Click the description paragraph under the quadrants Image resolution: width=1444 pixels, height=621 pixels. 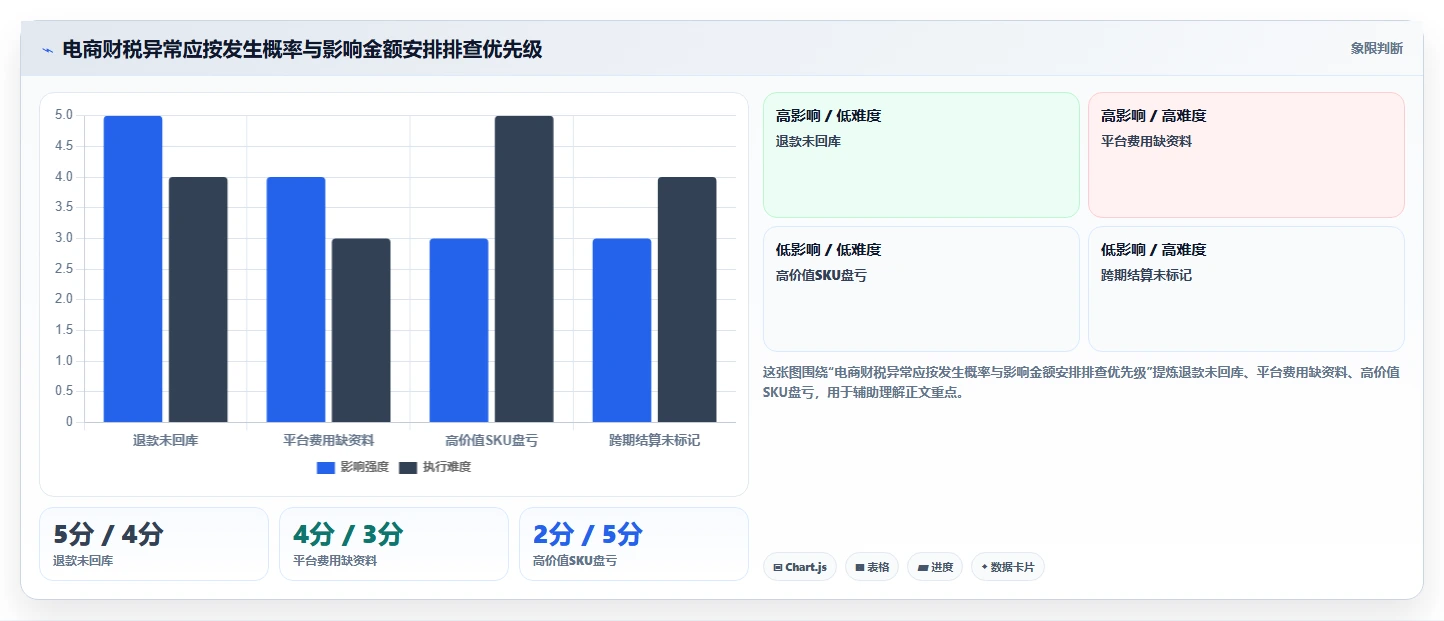1081,382
